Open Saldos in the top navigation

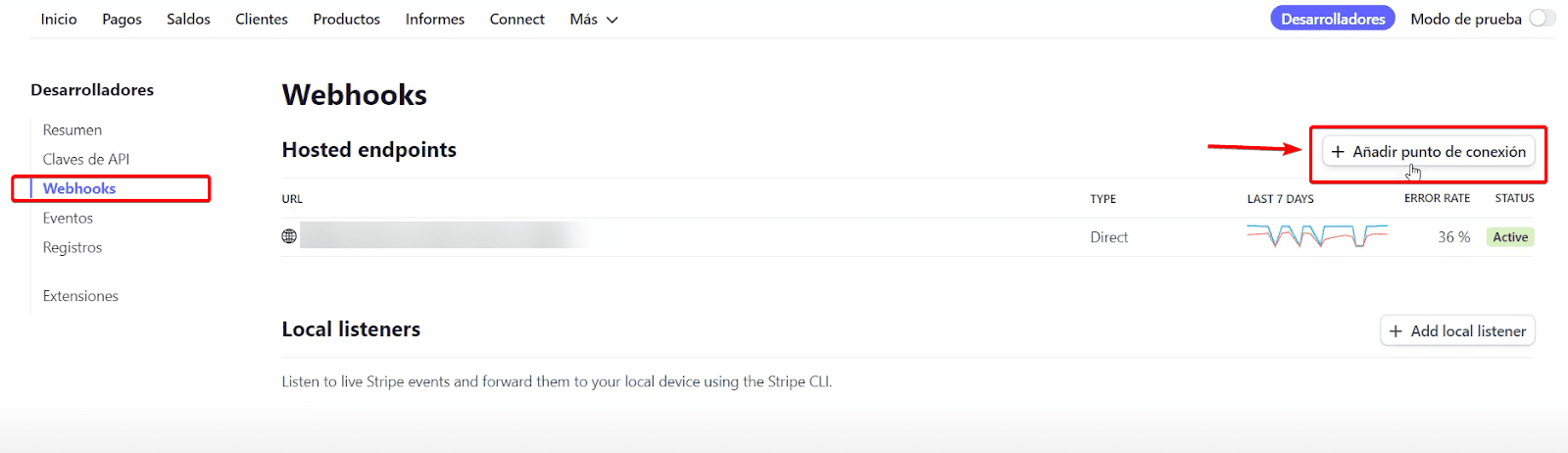click(188, 20)
